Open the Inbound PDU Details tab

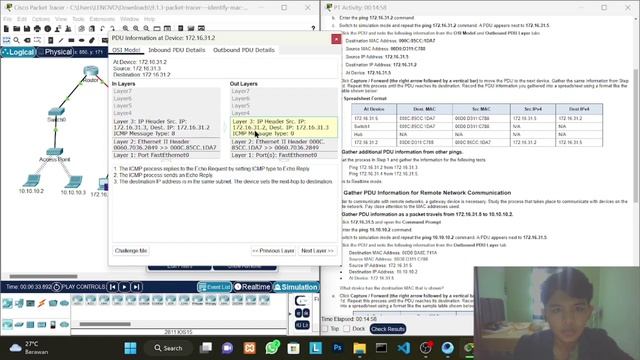pos(176,50)
